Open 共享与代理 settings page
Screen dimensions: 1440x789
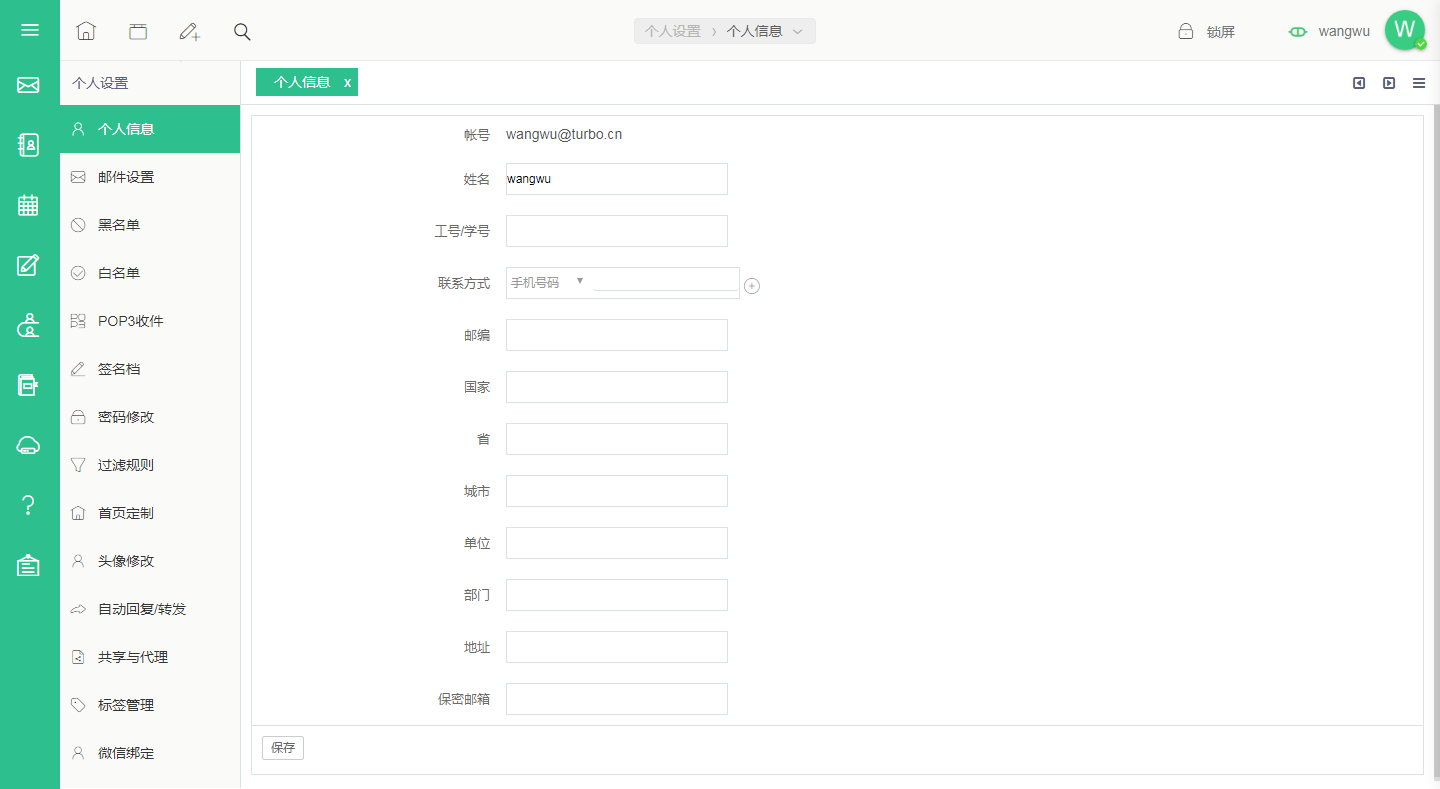(150, 657)
